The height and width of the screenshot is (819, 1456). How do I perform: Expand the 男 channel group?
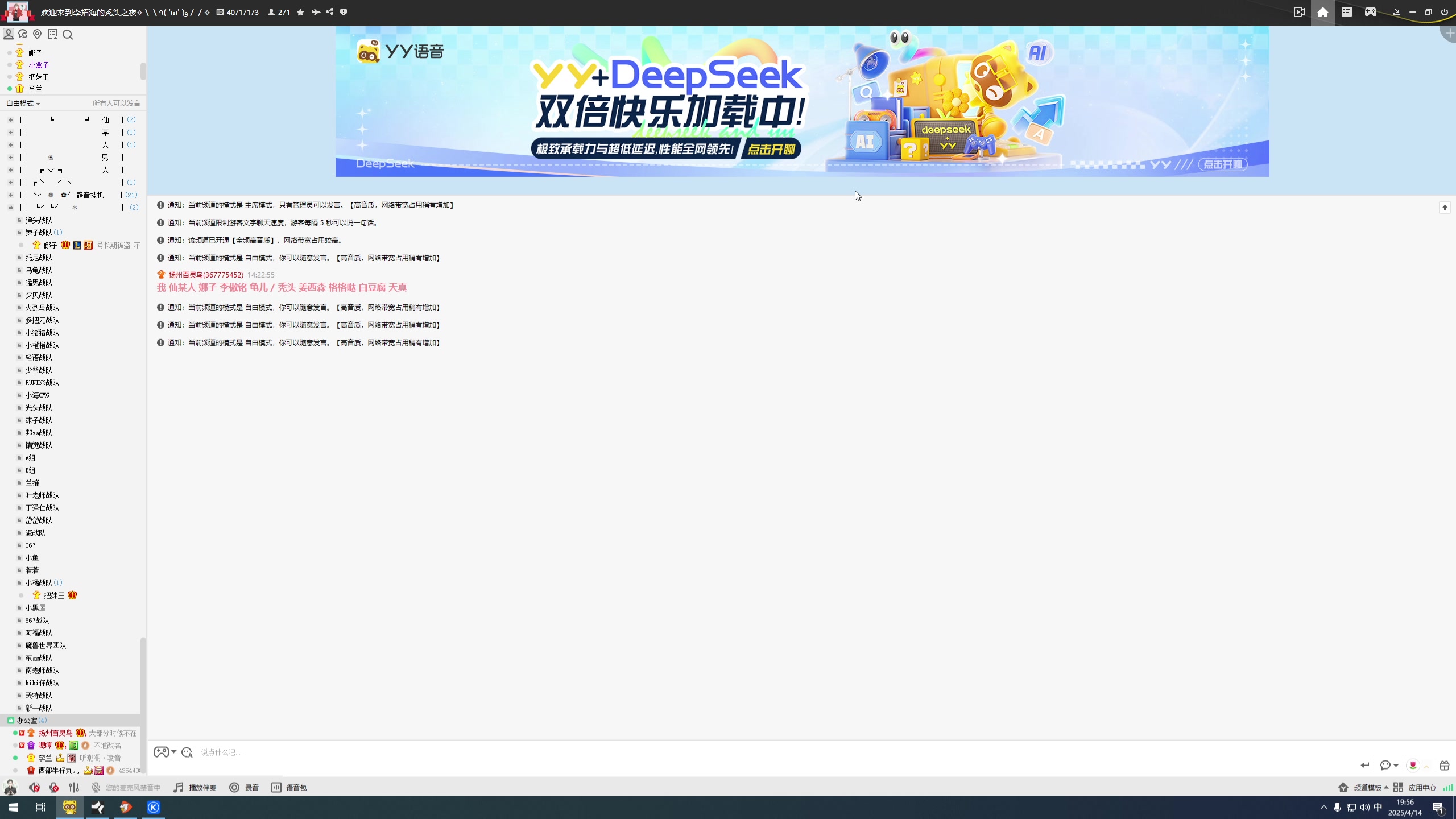[x=10, y=158]
